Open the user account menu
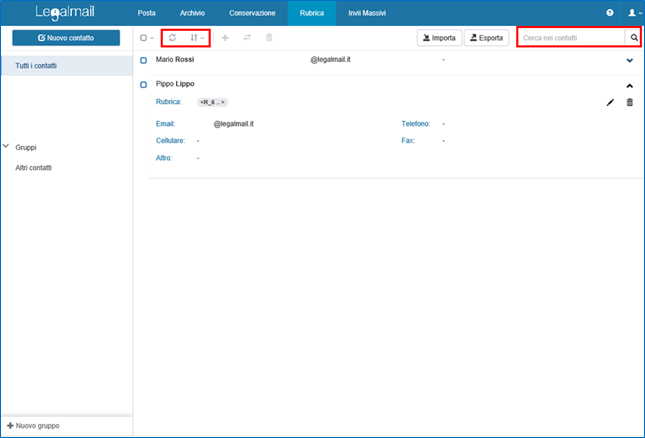Screen dimensions: 645x438 click(x=632, y=13)
